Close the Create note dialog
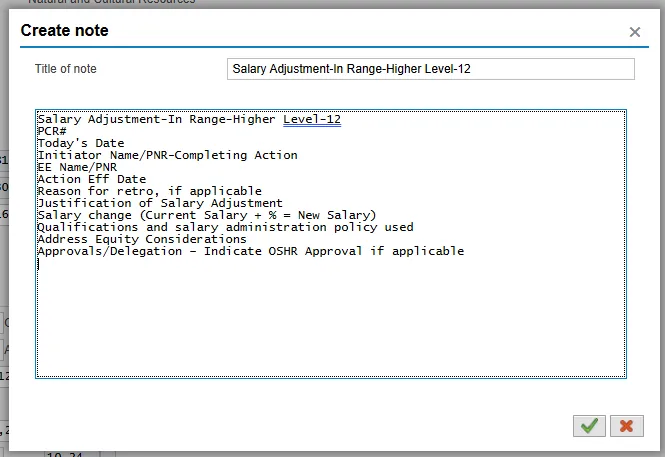This screenshot has height=457, width=665. pos(634,32)
